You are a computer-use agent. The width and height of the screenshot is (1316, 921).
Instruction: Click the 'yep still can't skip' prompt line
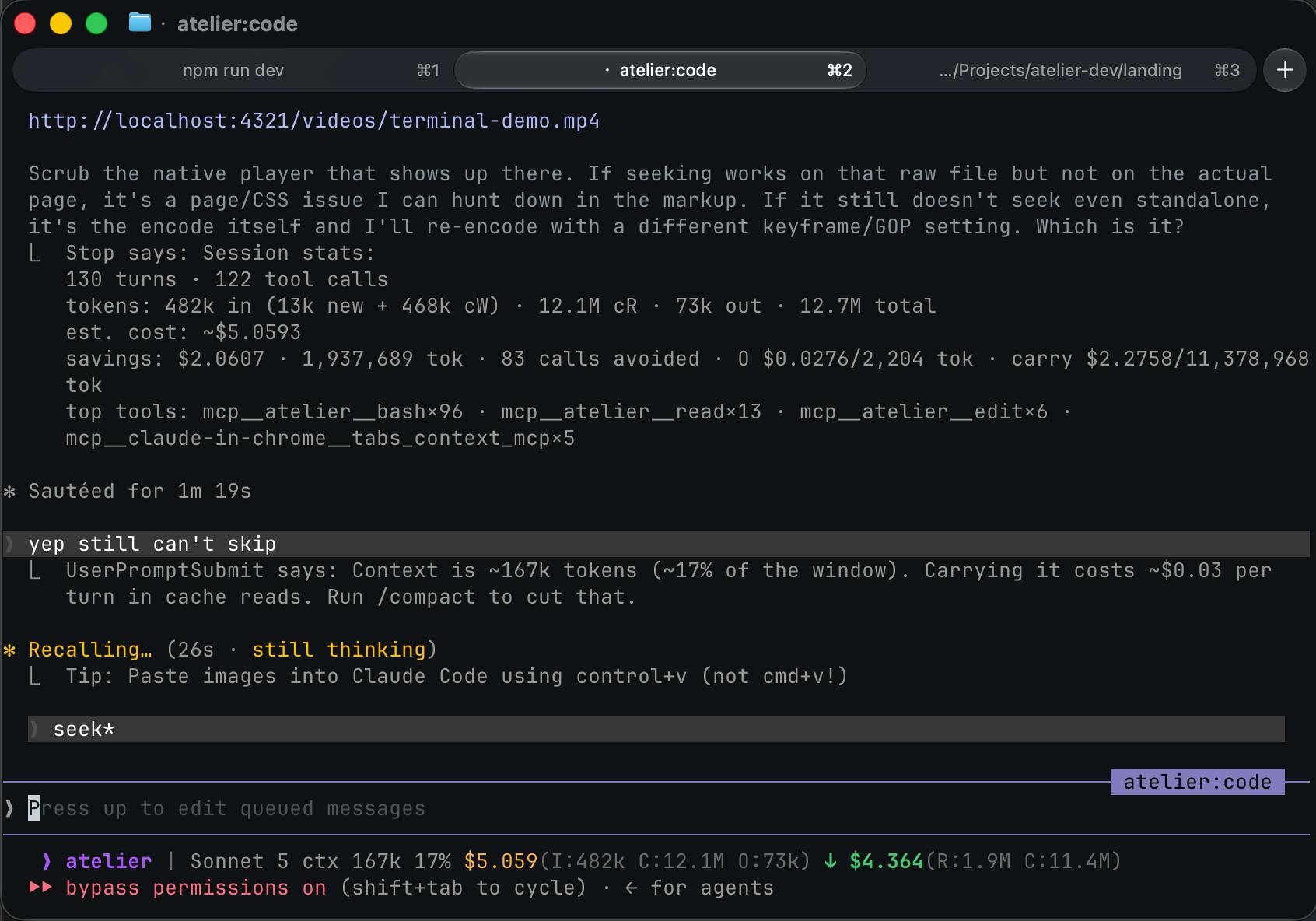(656, 544)
